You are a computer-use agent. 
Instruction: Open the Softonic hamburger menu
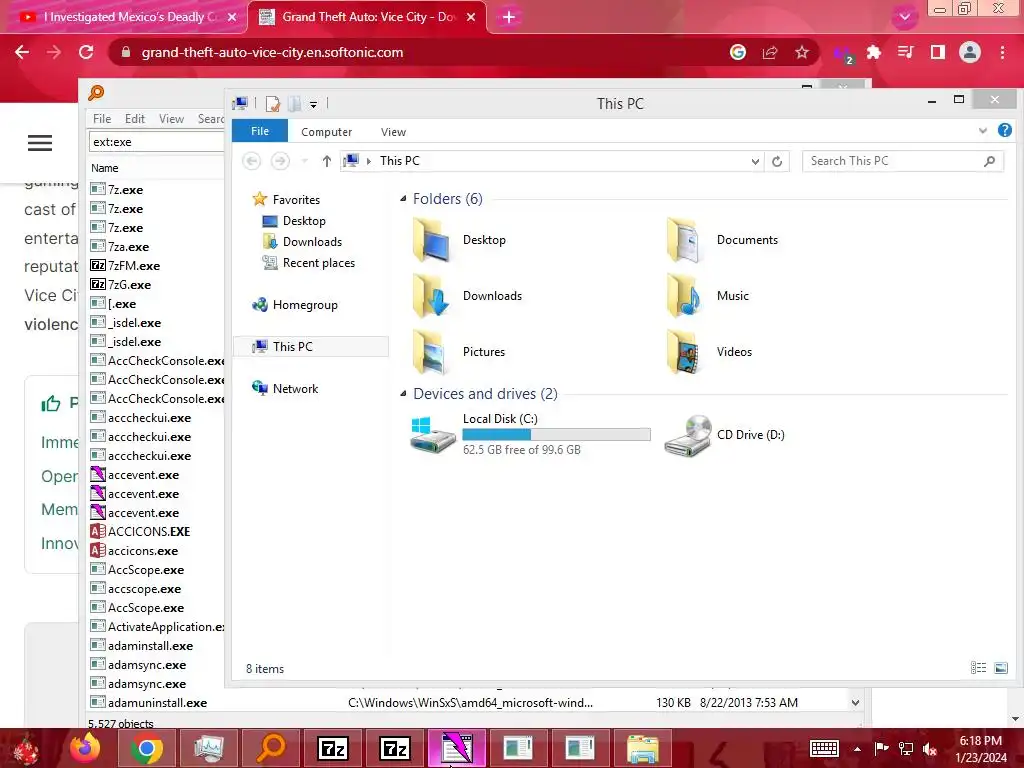[40, 143]
